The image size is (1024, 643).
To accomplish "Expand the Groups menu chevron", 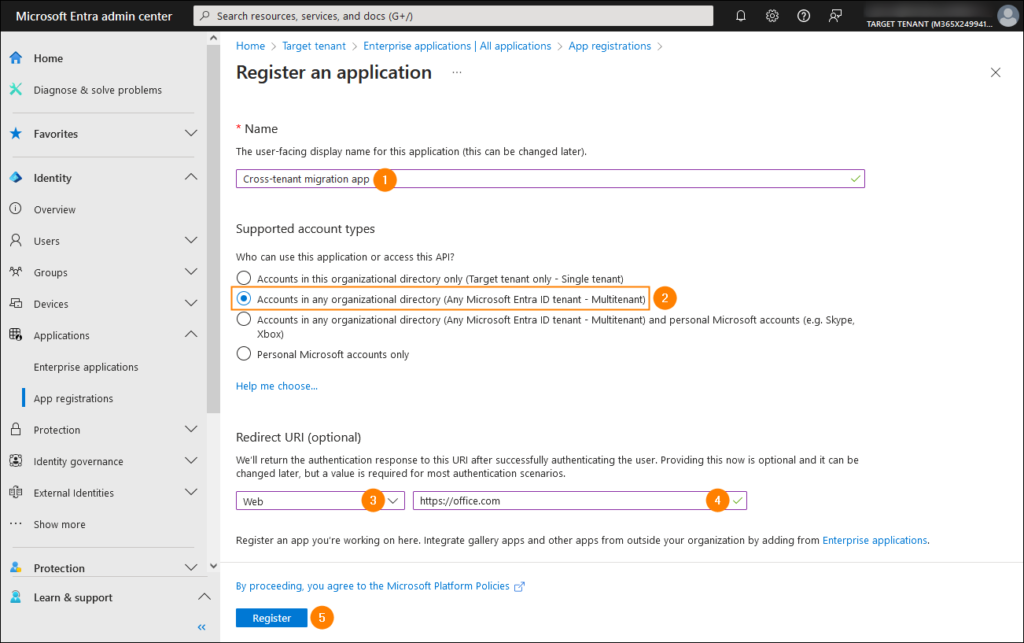I will (x=191, y=272).
